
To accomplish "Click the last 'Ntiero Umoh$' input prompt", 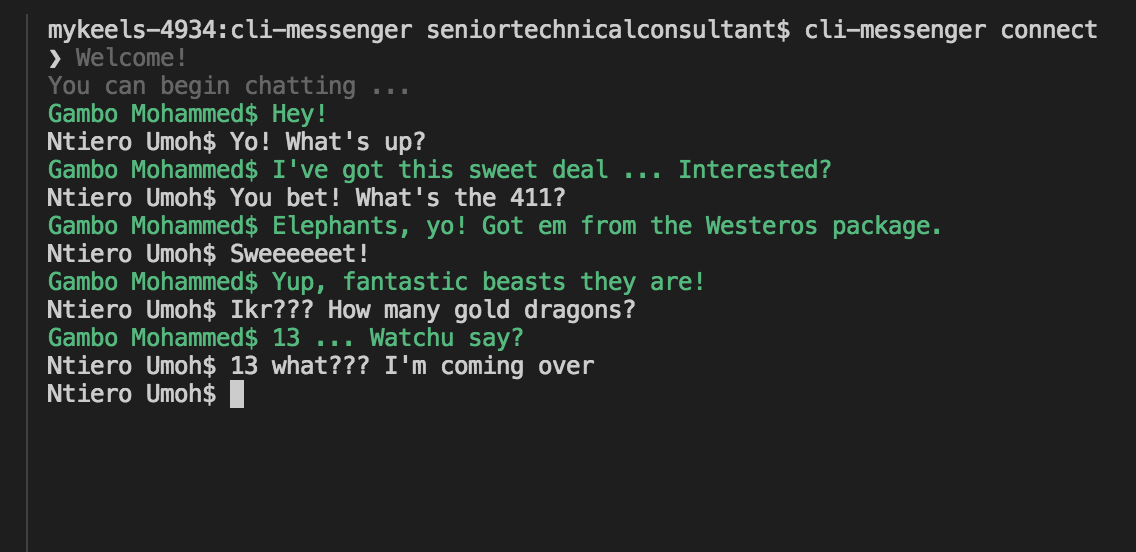I will pyautogui.click(x=131, y=394).
